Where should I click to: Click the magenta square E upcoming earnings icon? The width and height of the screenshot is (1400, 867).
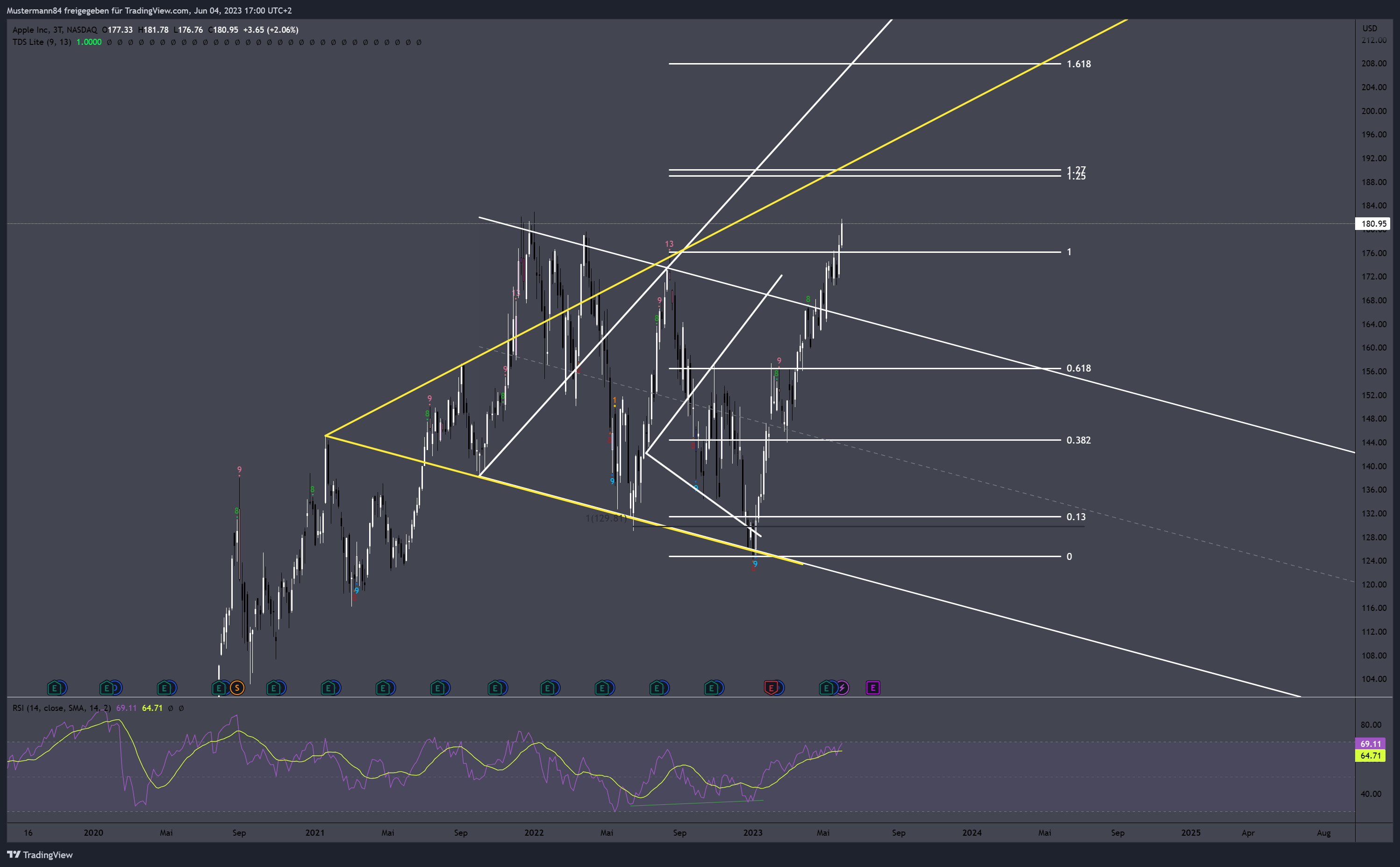(x=872, y=688)
